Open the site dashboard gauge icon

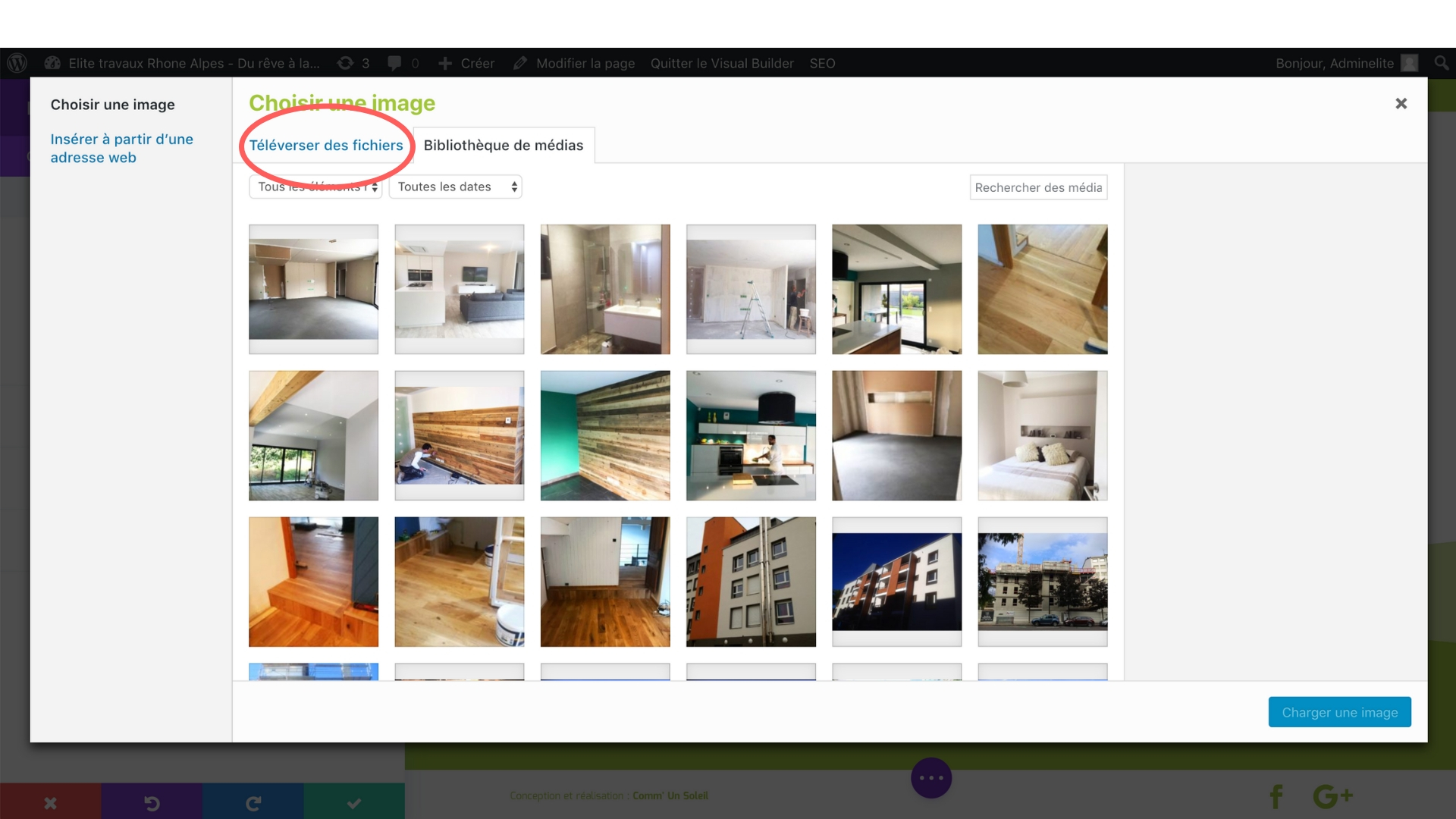(52, 63)
